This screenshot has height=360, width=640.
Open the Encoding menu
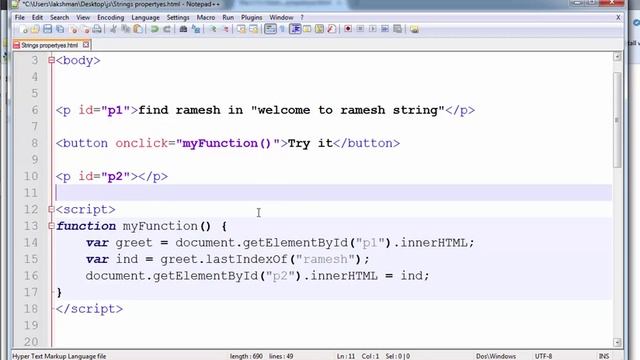pos(110,18)
